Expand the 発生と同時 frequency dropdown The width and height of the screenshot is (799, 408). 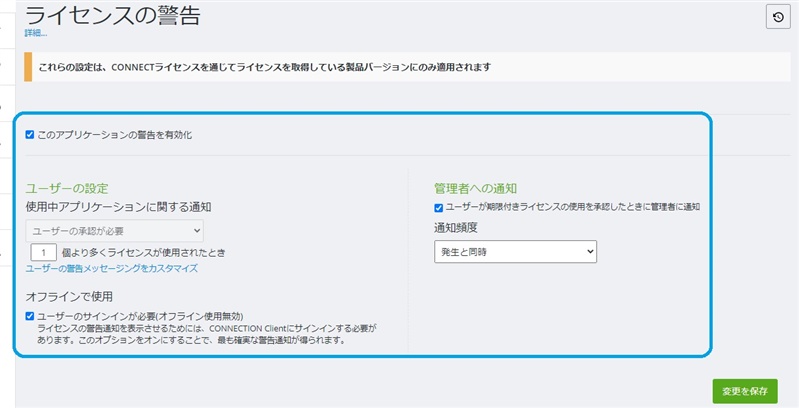[515, 252]
